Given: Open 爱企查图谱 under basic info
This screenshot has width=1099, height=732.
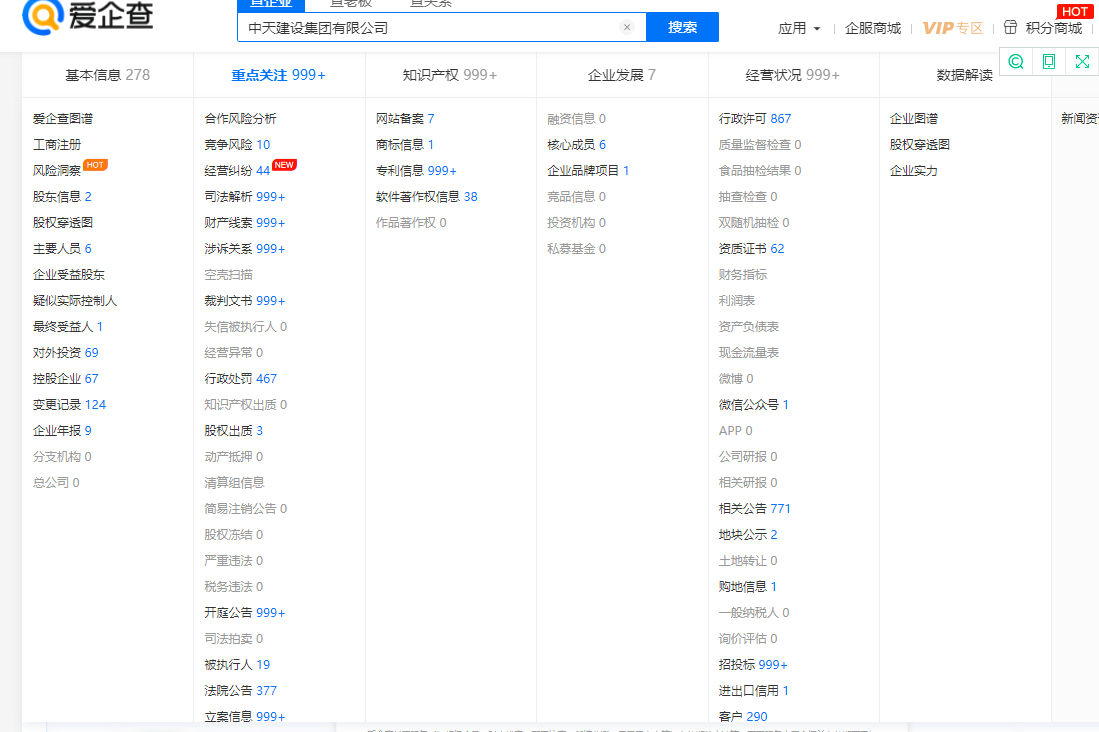Looking at the screenshot, I should point(62,118).
